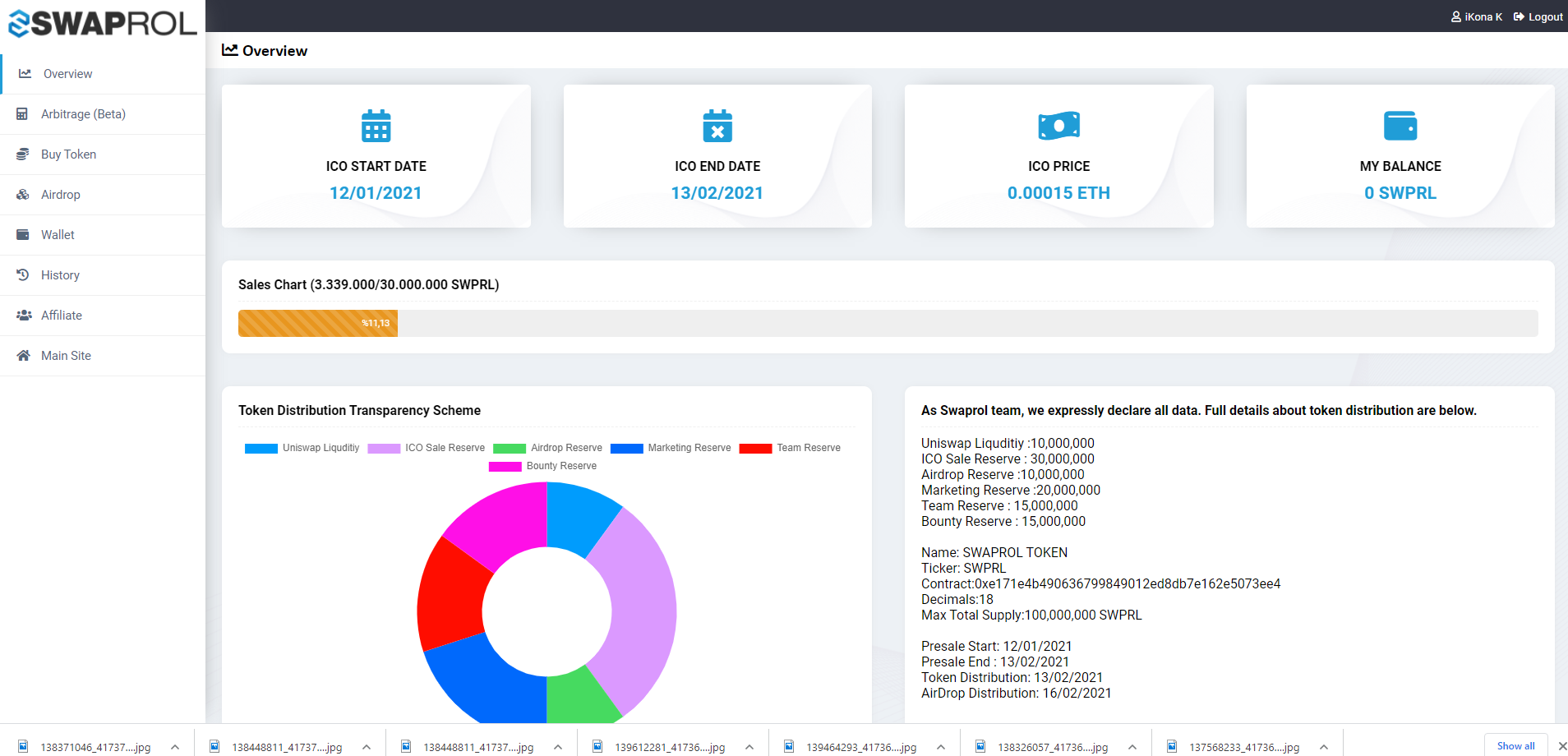Open downloaded file 138371046_41737 jpg
Viewport: 1568px width, 756px height.
pos(95,747)
